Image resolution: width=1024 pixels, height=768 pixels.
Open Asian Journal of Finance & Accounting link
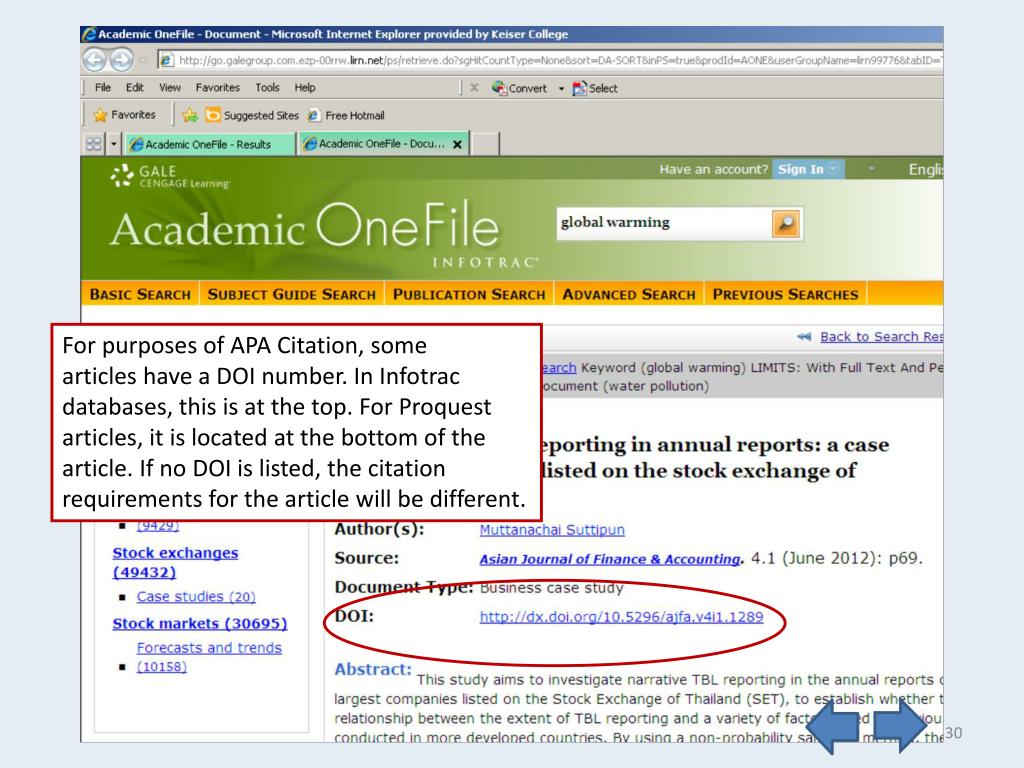tap(610, 559)
